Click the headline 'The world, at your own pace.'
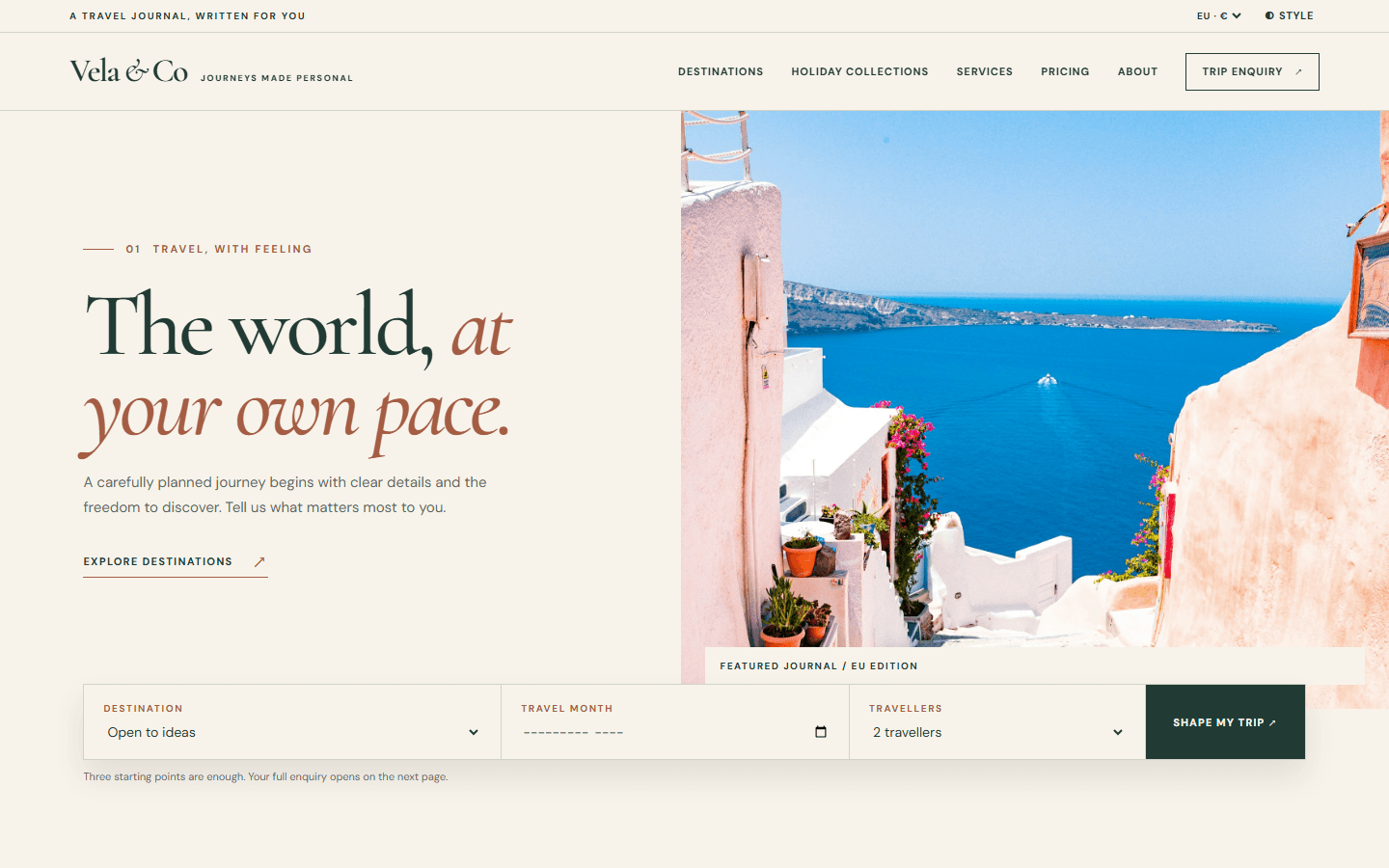 297,371
